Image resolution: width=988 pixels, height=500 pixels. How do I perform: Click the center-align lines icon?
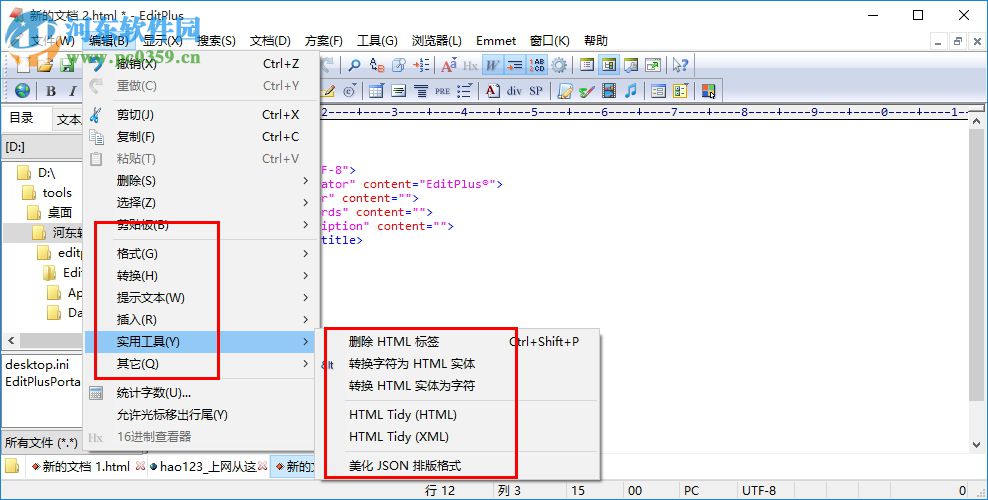(x=421, y=91)
